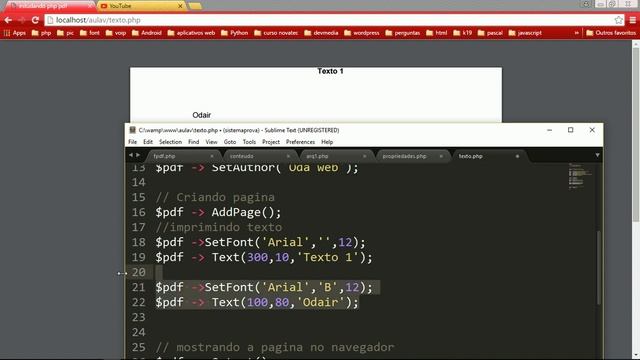Close the propriedades.php editor tab
The width and height of the screenshot is (640, 360).
441,156
